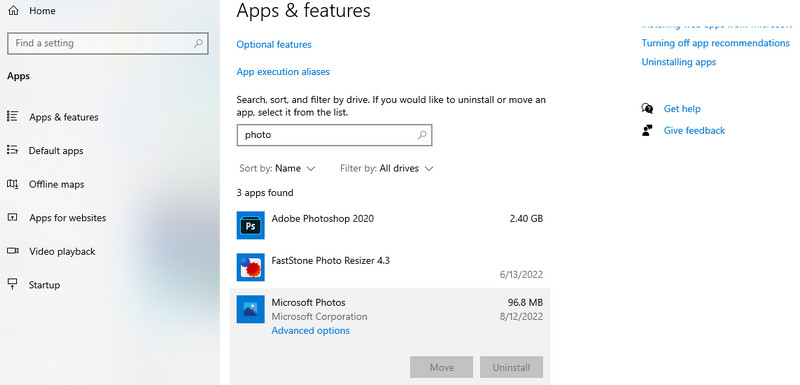Open the Optional features link
This screenshot has height=385, width=800.
tap(274, 45)
